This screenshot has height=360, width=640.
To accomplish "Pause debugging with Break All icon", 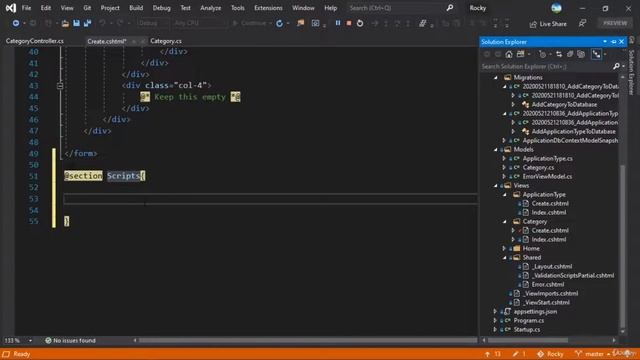I will (x=338, y=23).
